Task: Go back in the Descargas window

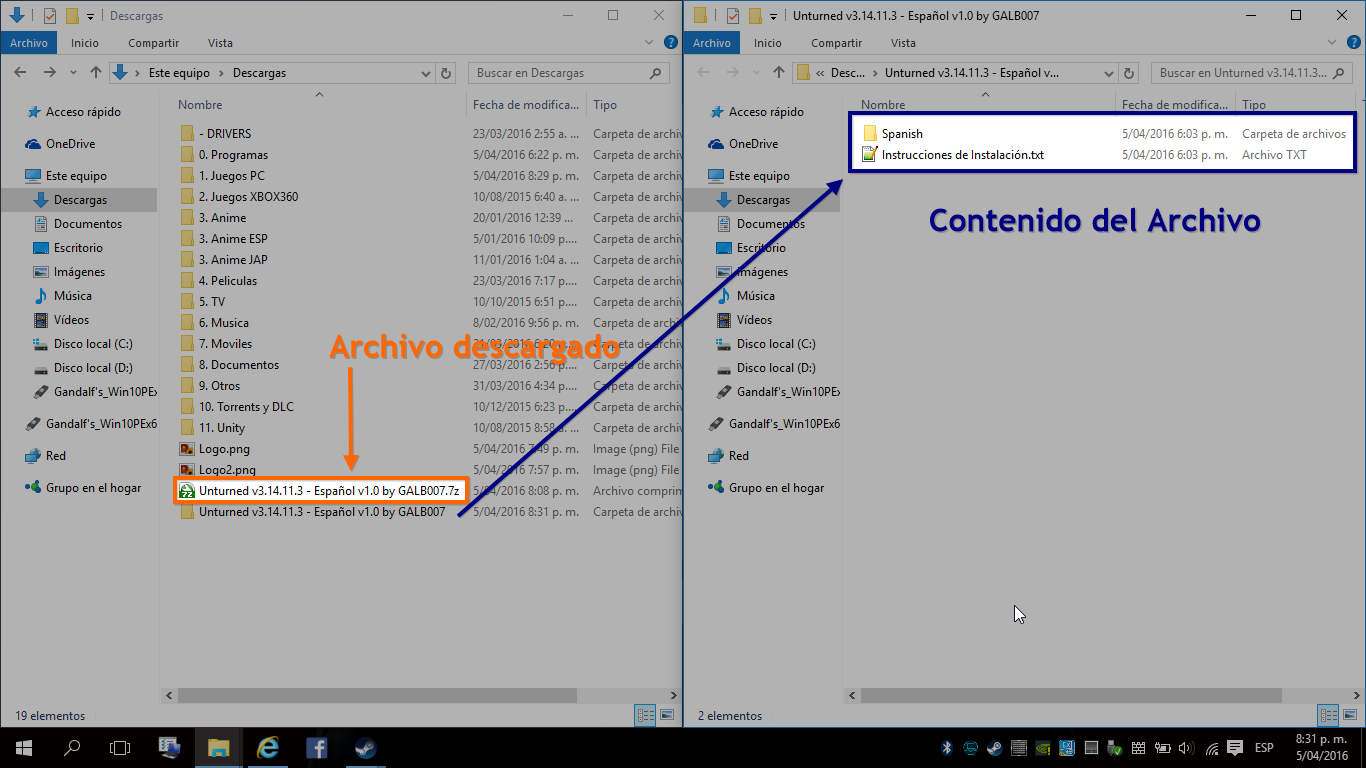Action: (x=21, y=73)
